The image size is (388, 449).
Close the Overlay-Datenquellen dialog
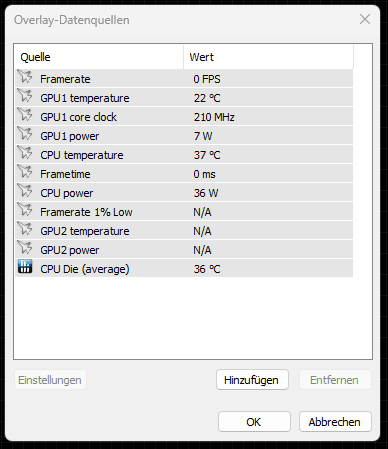point(365,19)
